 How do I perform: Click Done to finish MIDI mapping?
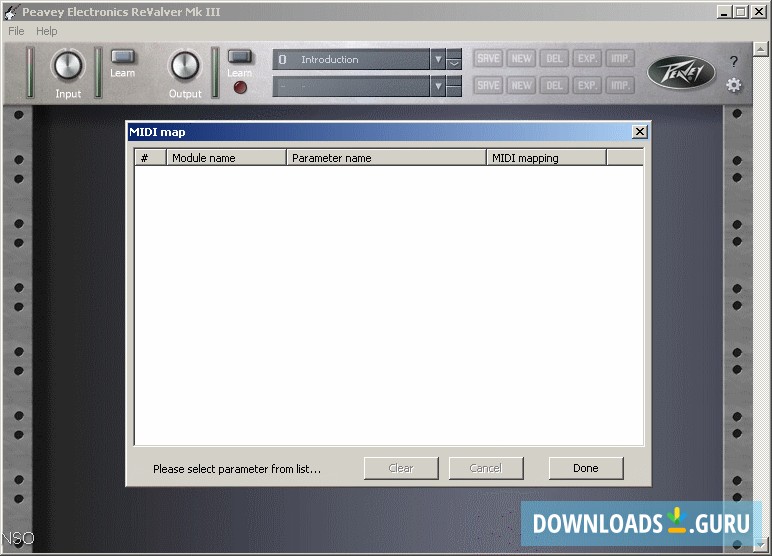pos(586,468)
